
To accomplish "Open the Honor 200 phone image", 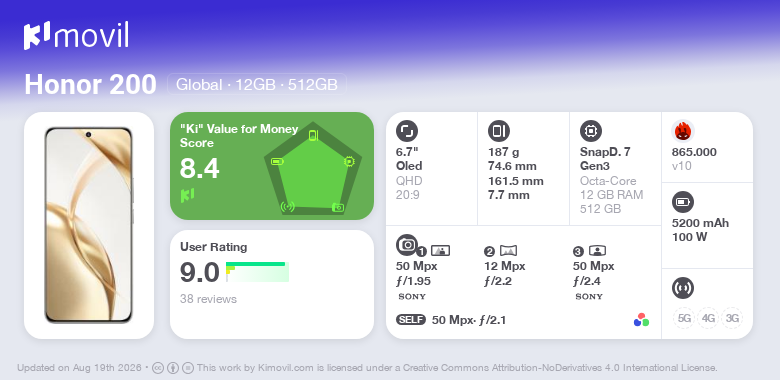I will click(89, 225).
